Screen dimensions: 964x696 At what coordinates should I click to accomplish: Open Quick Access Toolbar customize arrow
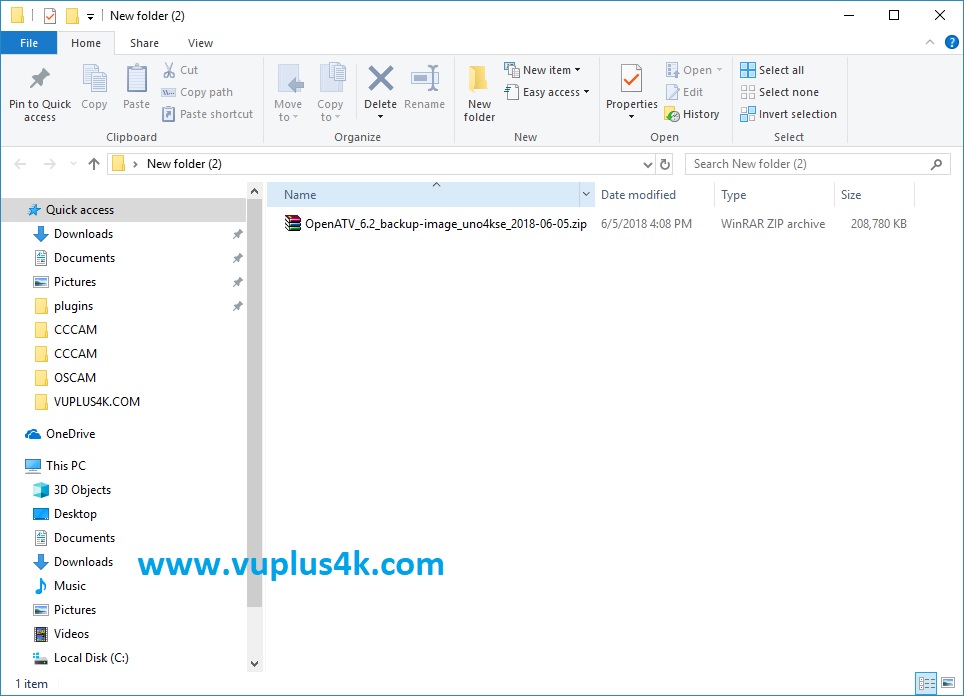pos(90,17)
